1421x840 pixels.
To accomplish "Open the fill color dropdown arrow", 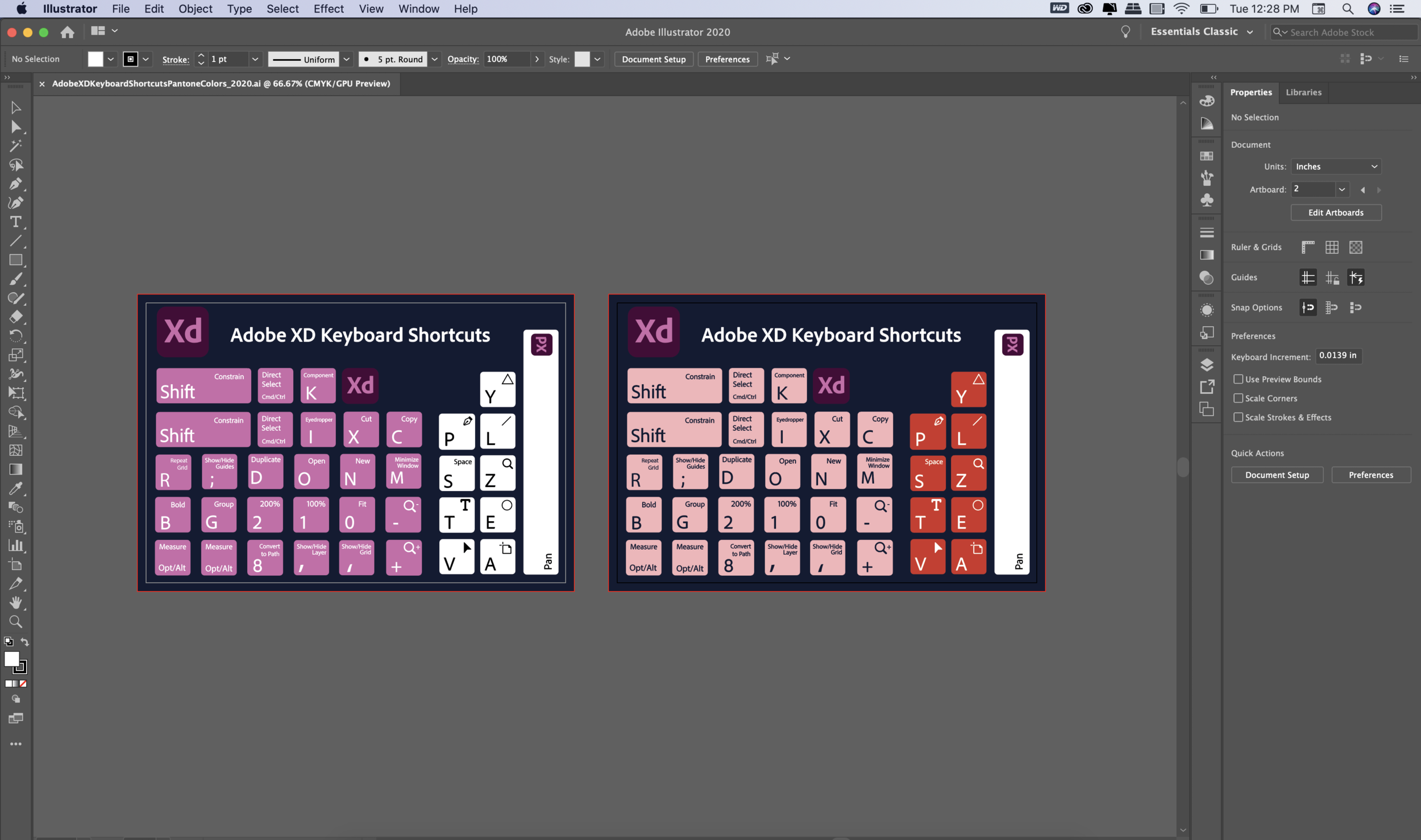I will pyautogui.click(x=111, y=59).
